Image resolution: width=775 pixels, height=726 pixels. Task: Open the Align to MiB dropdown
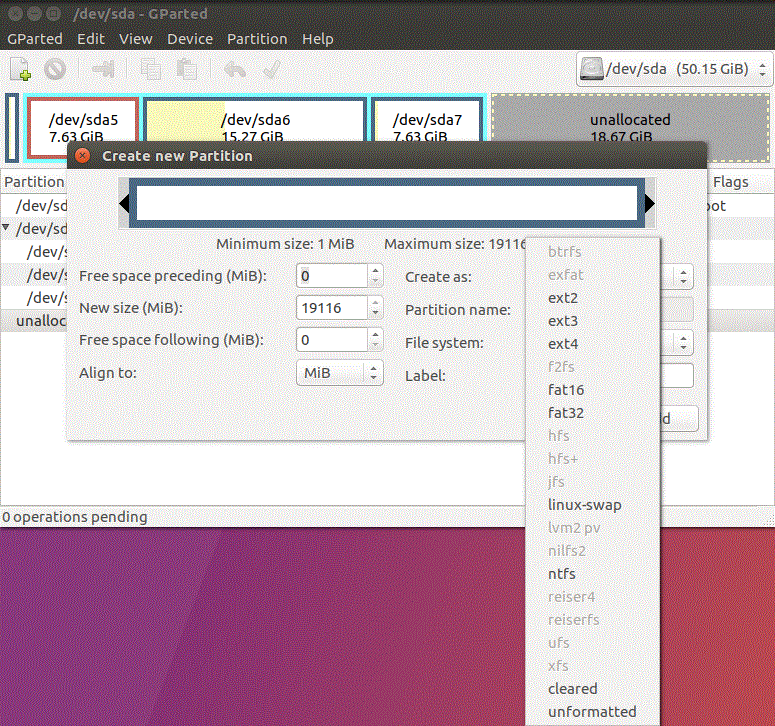340,373
